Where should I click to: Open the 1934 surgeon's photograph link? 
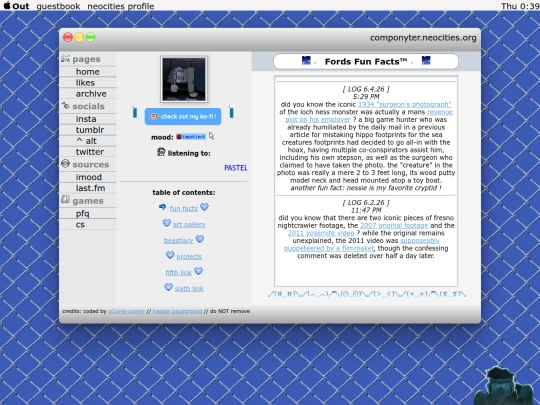tap(405, 104)
